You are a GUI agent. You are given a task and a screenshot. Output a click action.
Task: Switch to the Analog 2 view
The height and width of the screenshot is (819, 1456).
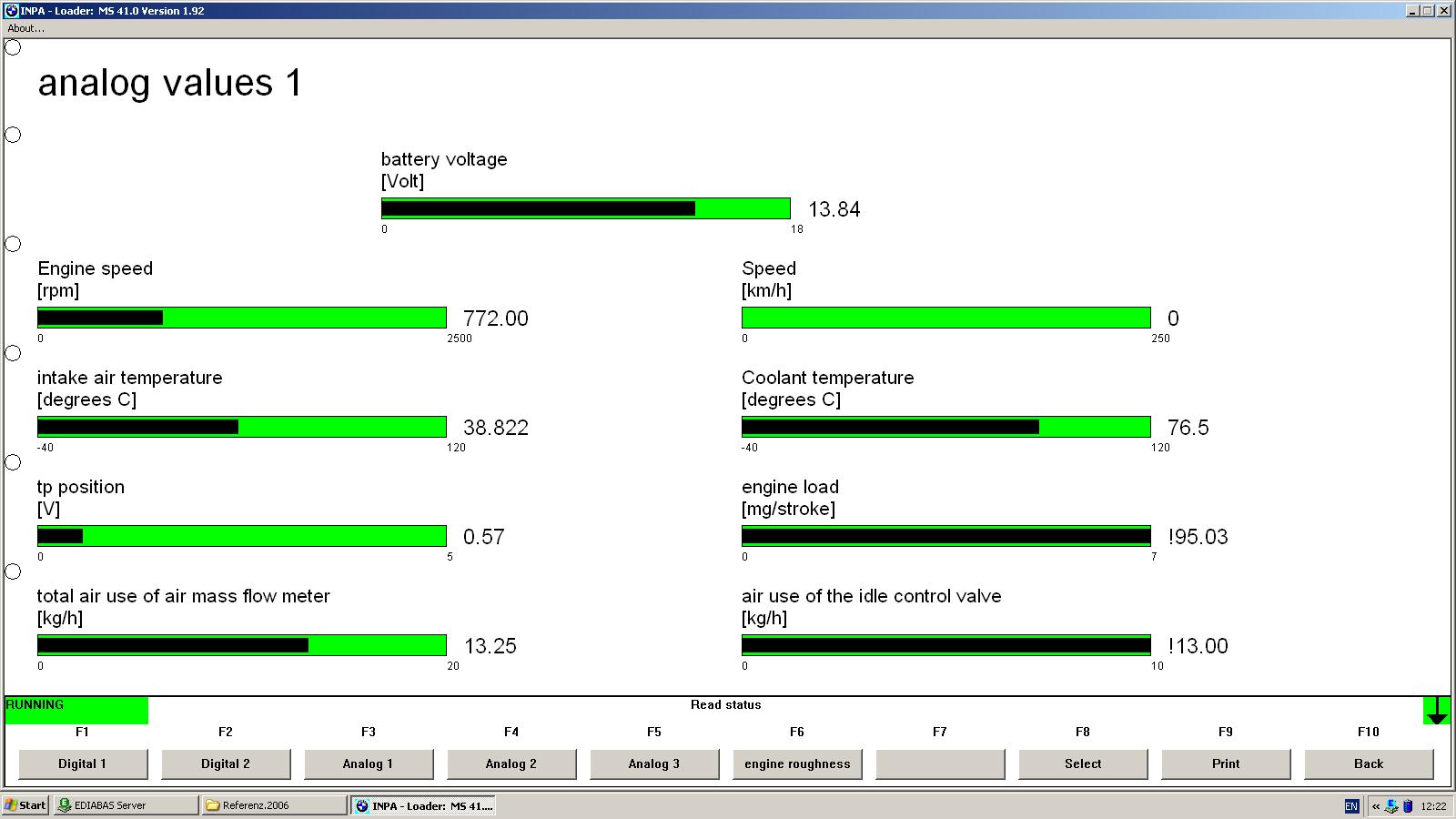[x=511, y=764]
